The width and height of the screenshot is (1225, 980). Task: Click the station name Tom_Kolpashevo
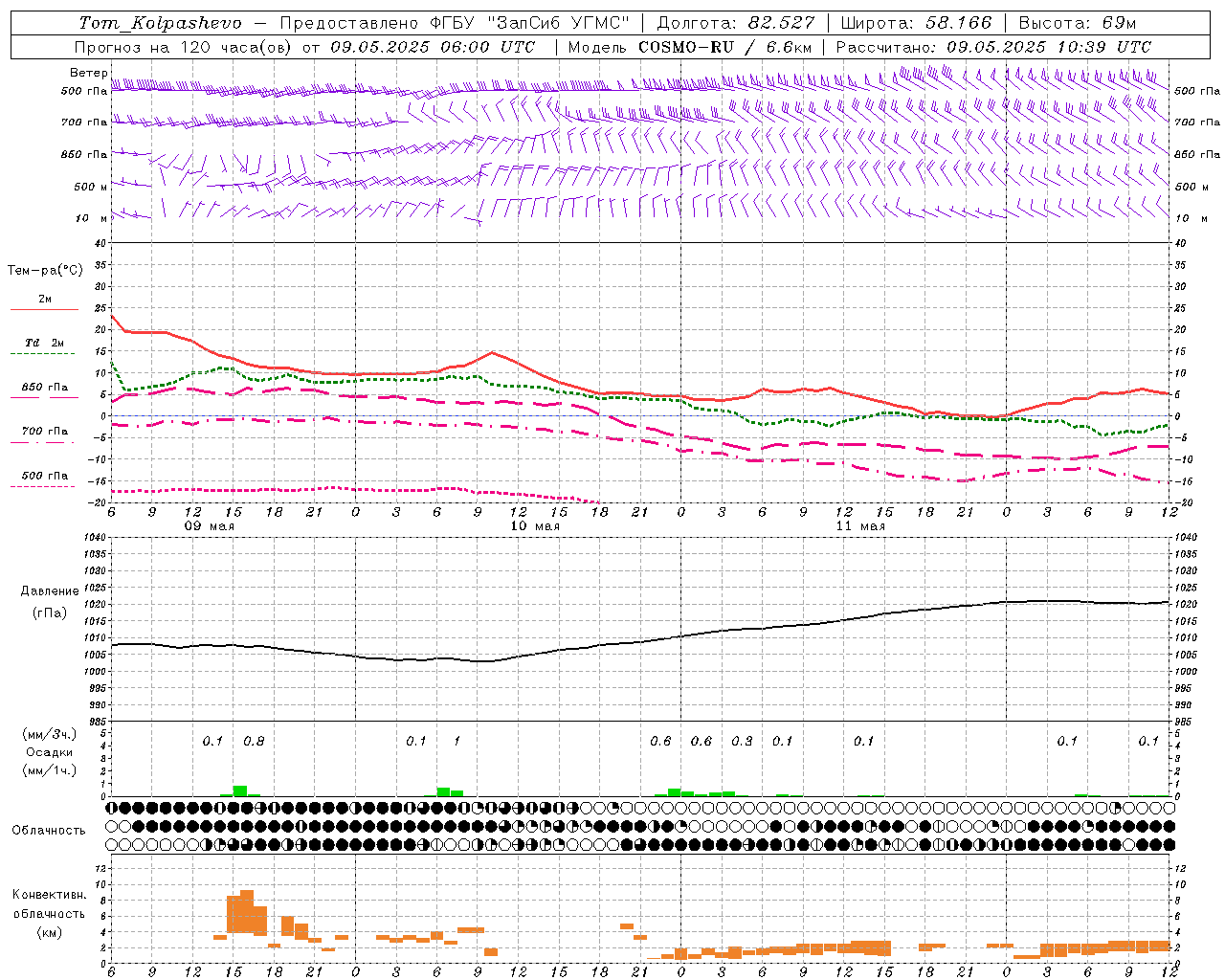point(160,23)
